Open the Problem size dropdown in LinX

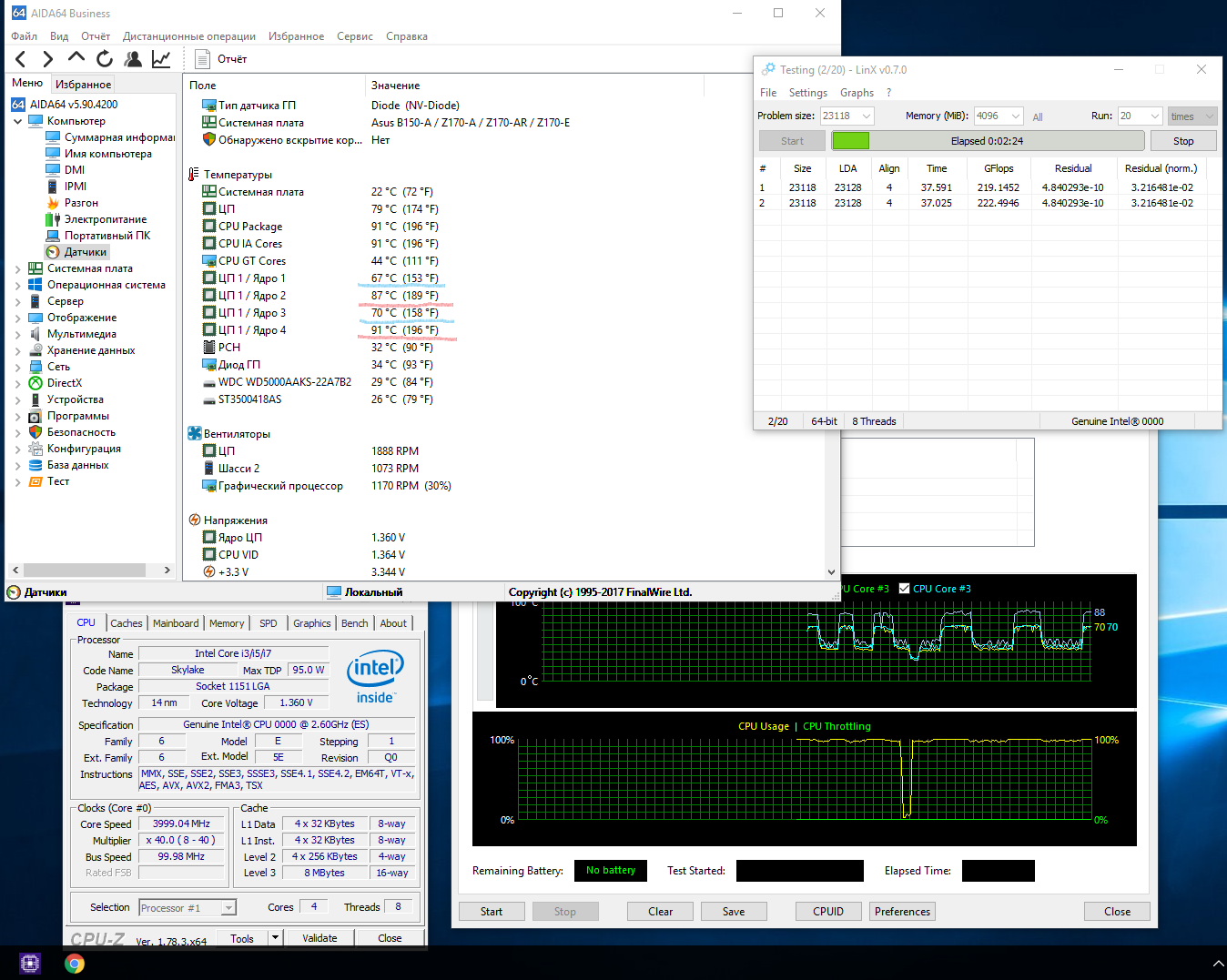pyautogui.click(x=866, y=116)
